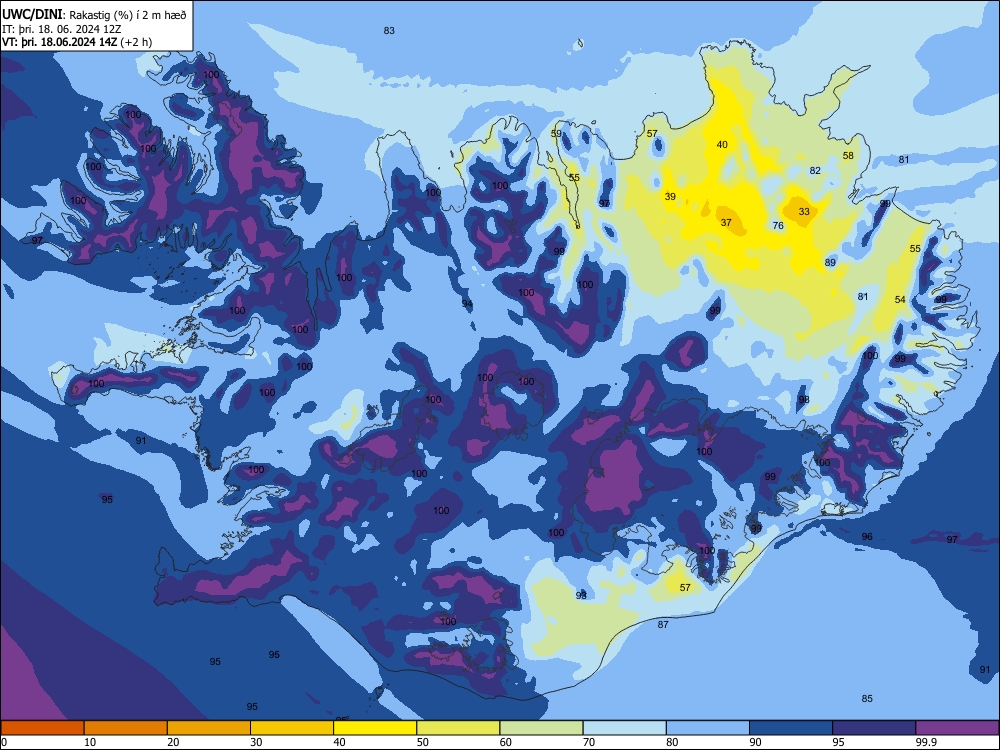
Task: Click the map value '39' humidity reading
Action: (670, 196)
